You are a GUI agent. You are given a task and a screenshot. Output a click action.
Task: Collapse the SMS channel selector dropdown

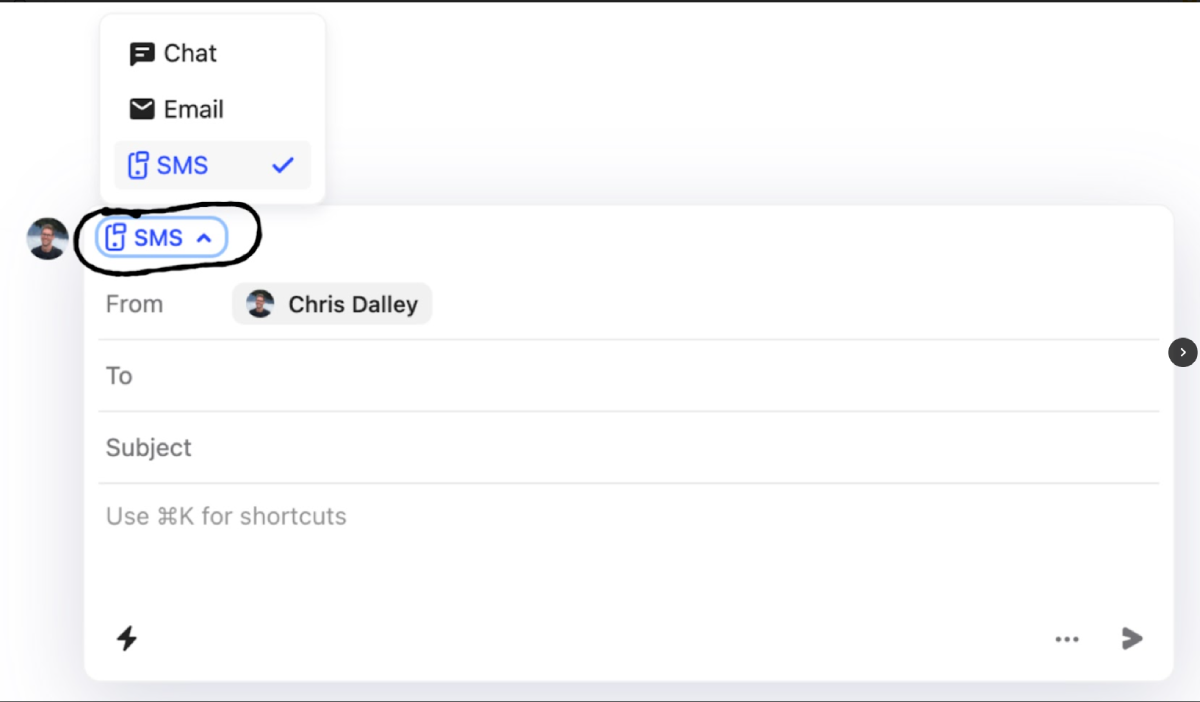(161, 238)
